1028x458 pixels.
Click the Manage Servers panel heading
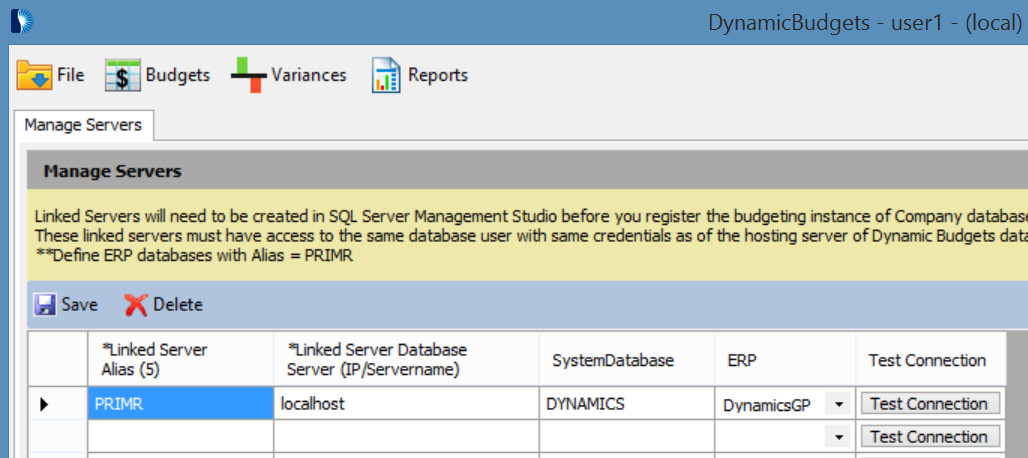pyautogui.click(x=112, y=172)
